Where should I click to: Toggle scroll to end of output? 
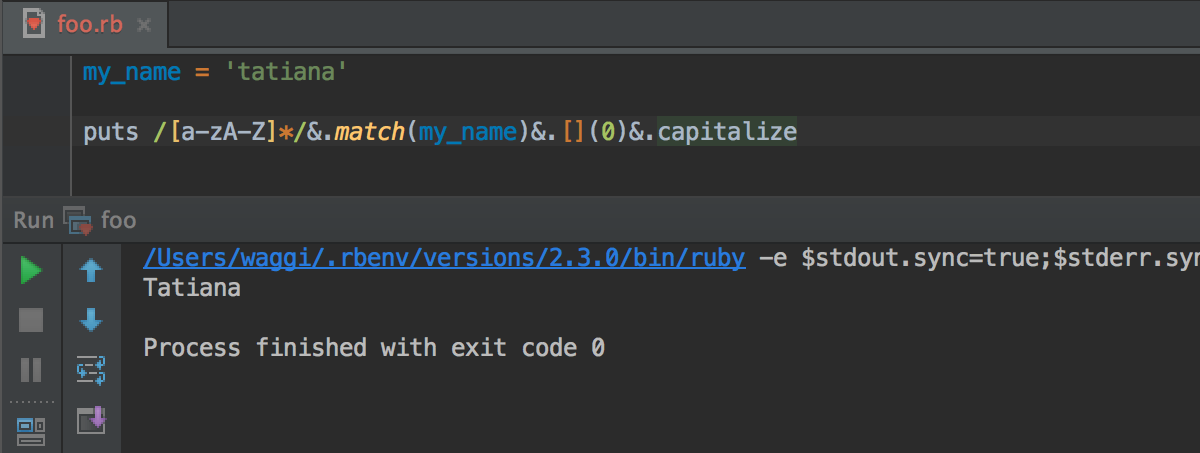[91, 419]
